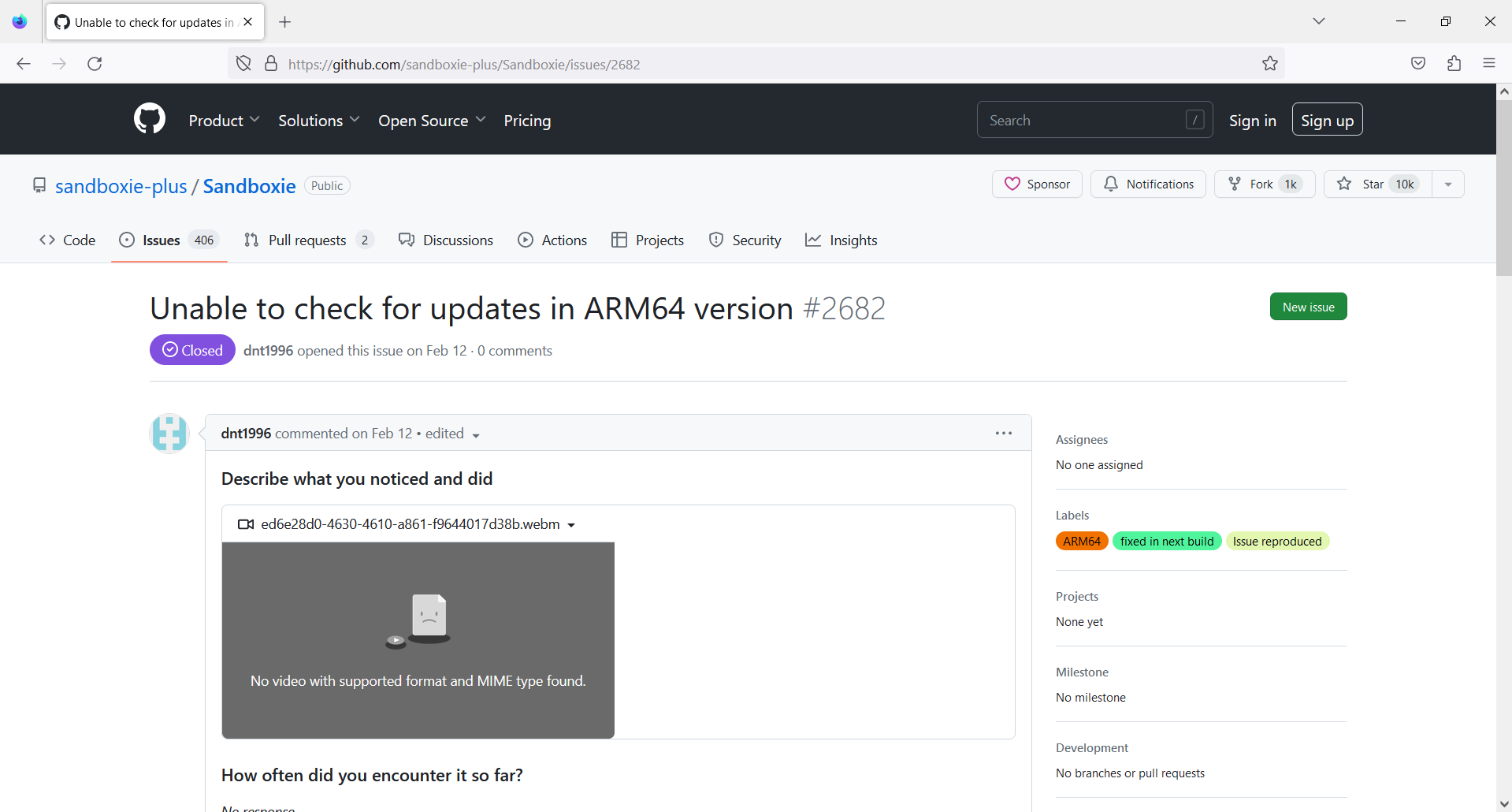The width and height of the screenshot is (1512, 812).
Task: Close the GitHub issue tab
Action: [x=248, y=22]
